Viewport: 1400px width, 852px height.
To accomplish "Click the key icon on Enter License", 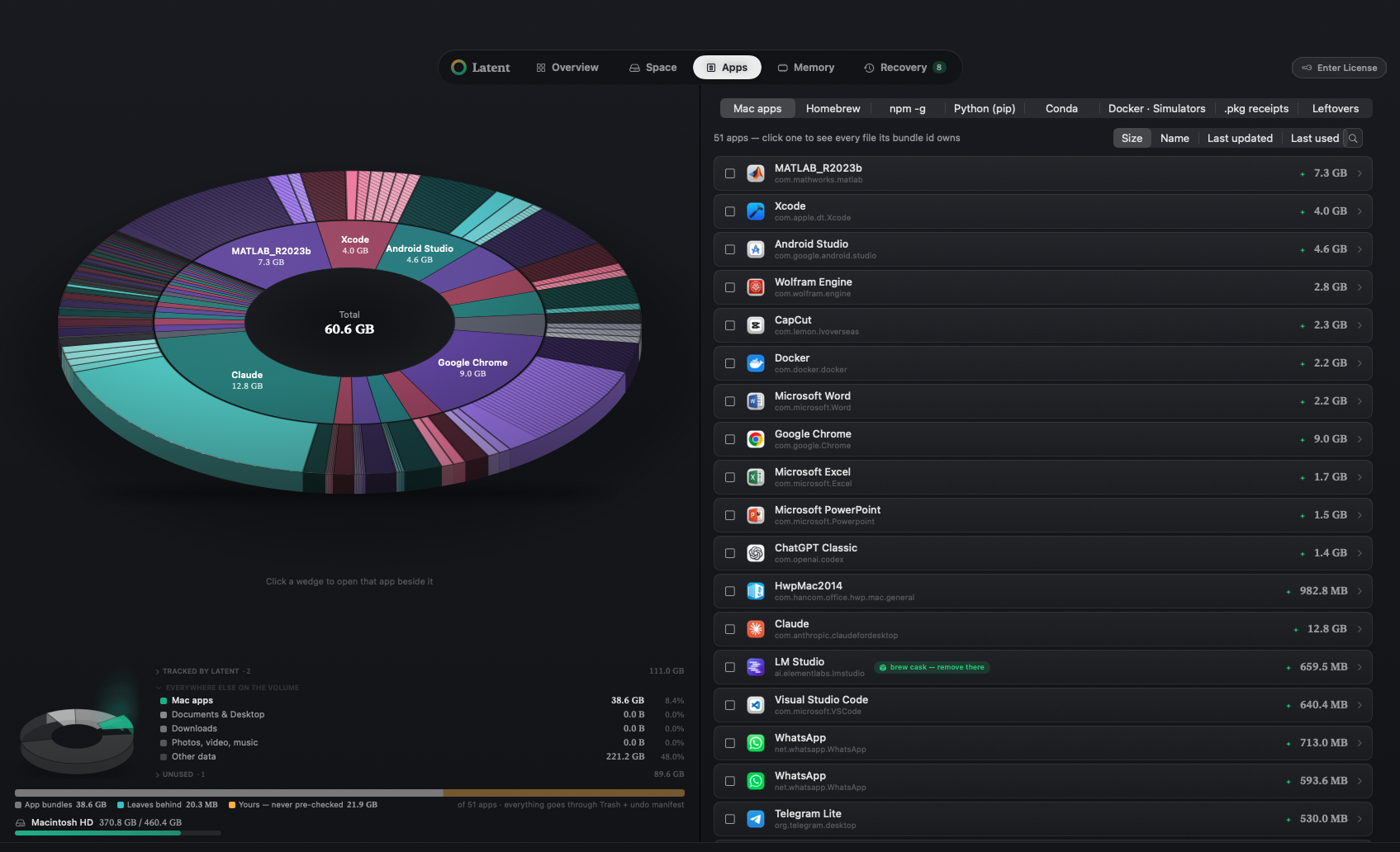I will click(1307, 68).
